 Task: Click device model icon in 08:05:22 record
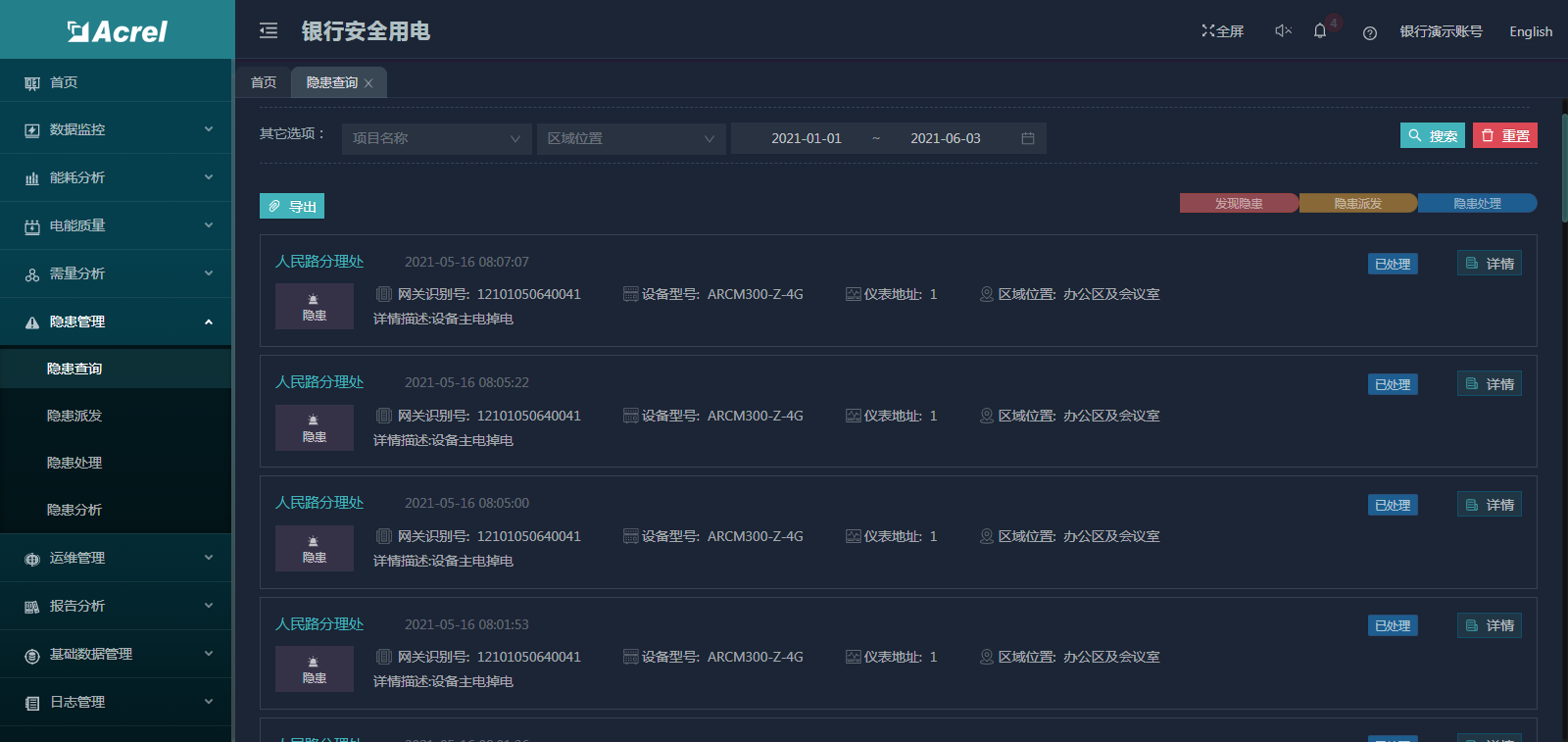[x=630, y=416]
